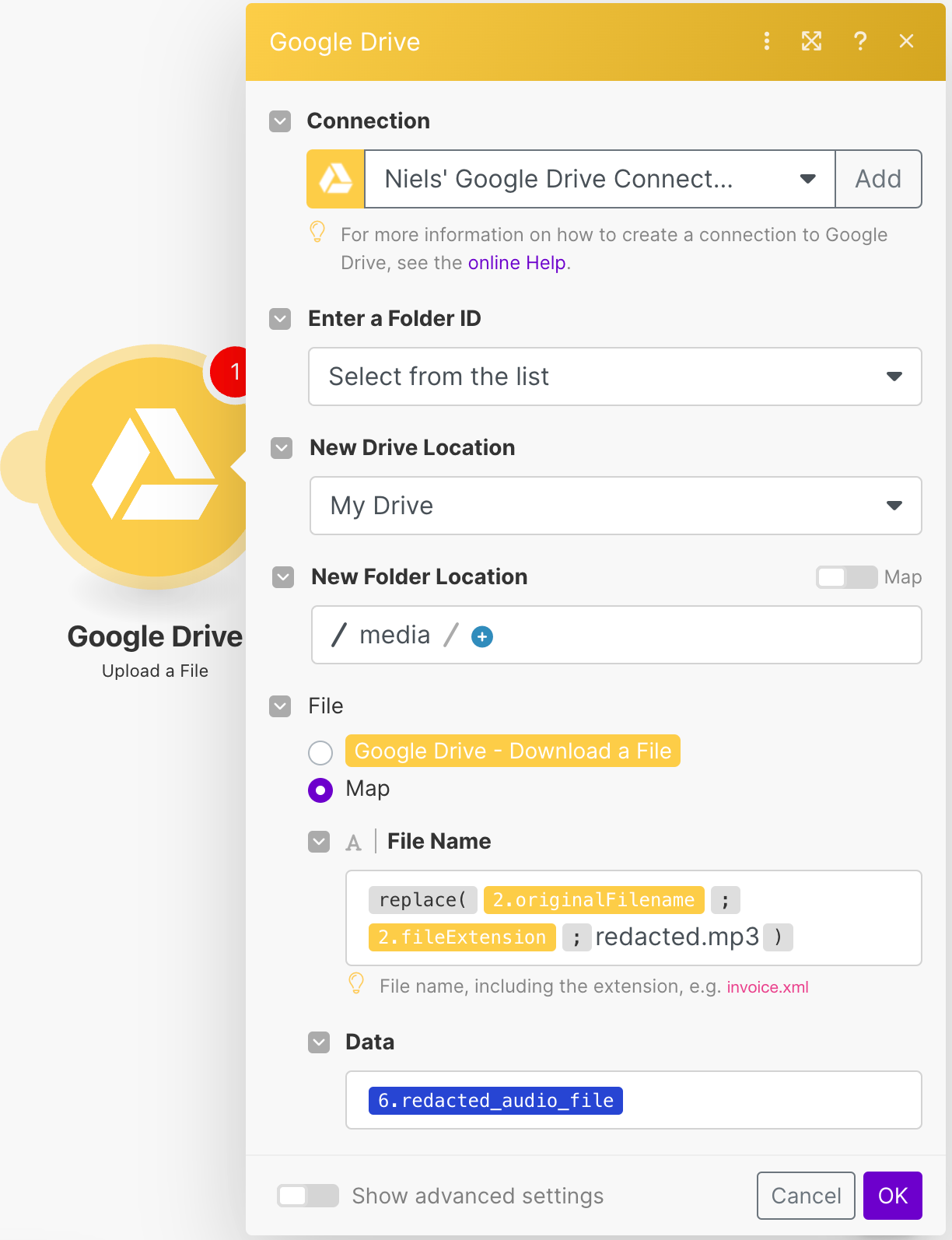Click inside the File Name formula field

click(634, 918)
